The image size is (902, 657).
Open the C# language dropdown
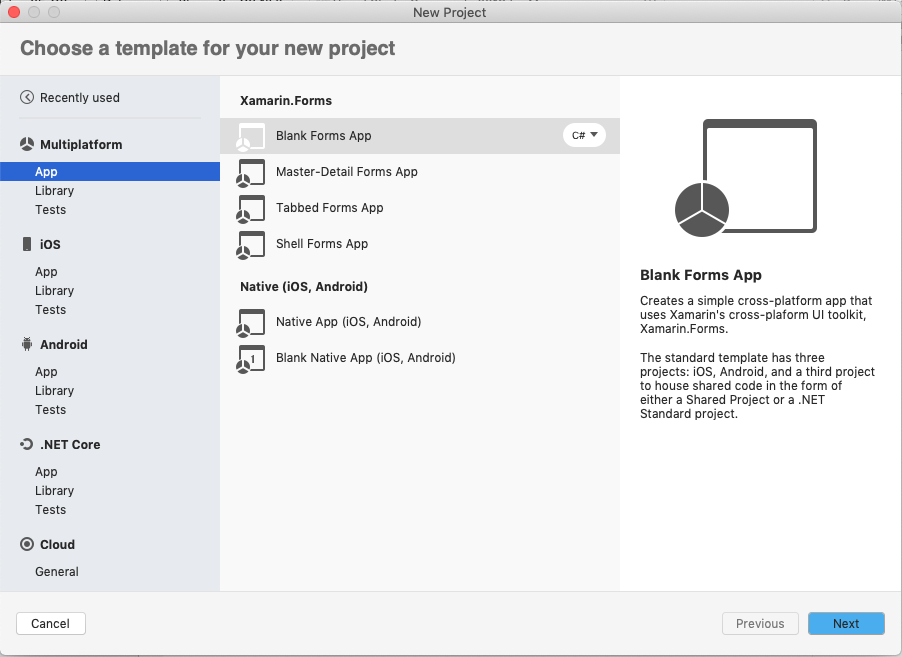point(584,135)
